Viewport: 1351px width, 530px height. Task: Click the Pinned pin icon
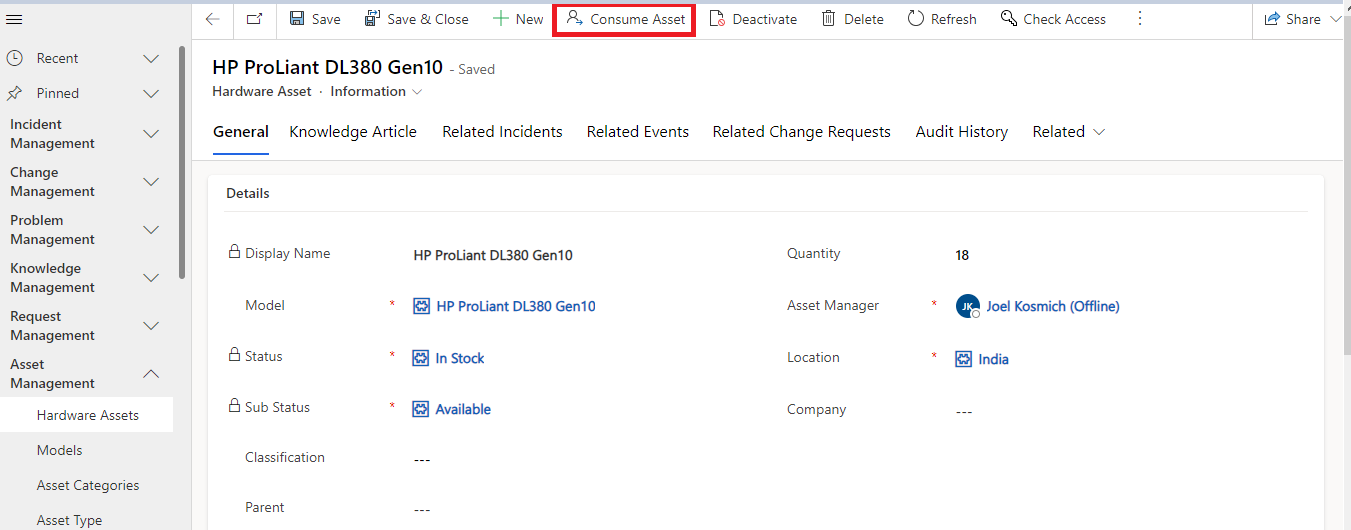[x=15, y=93]
